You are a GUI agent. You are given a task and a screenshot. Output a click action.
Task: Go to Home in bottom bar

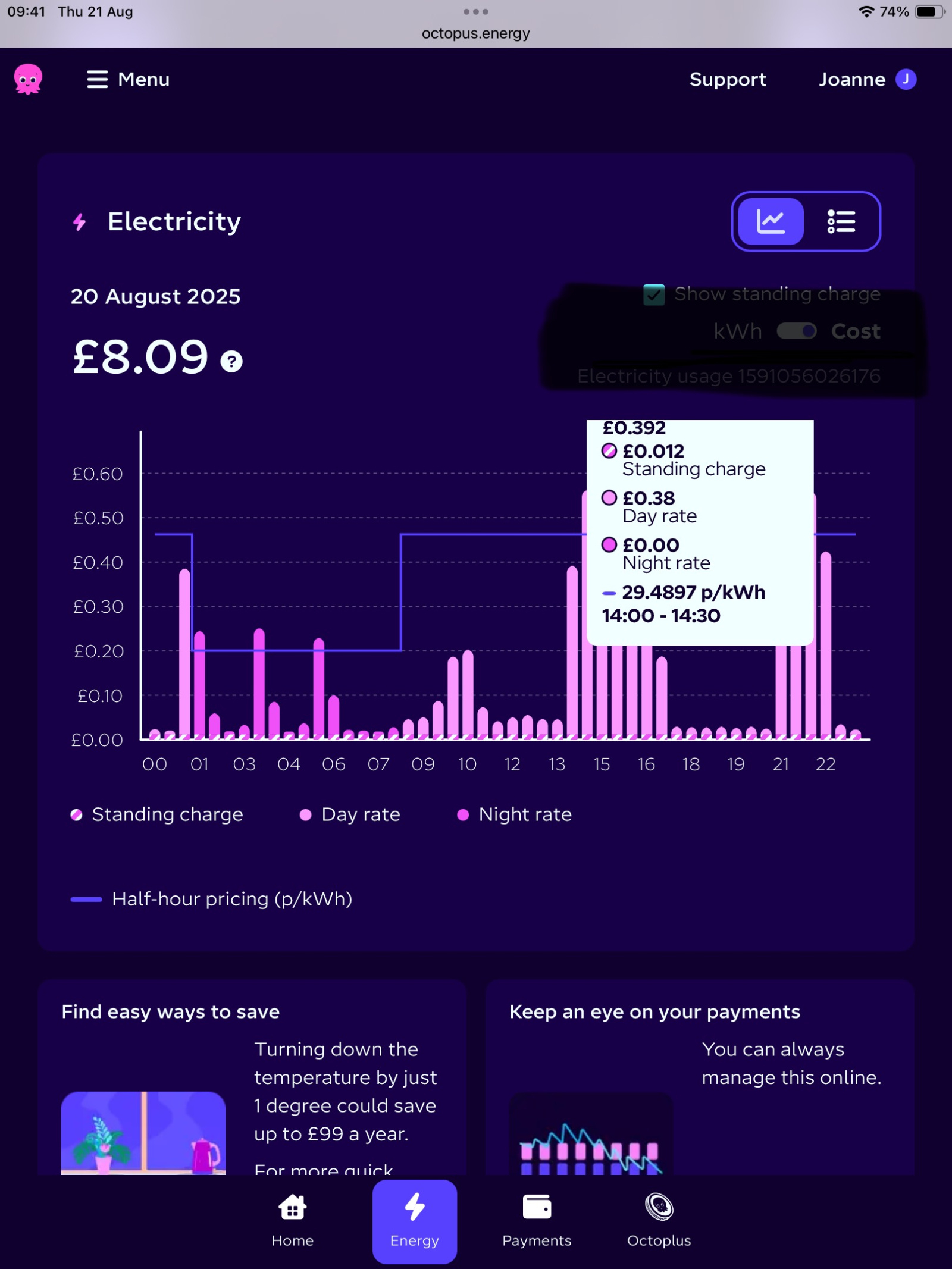pyautogui.click(x=292, y=1221)
